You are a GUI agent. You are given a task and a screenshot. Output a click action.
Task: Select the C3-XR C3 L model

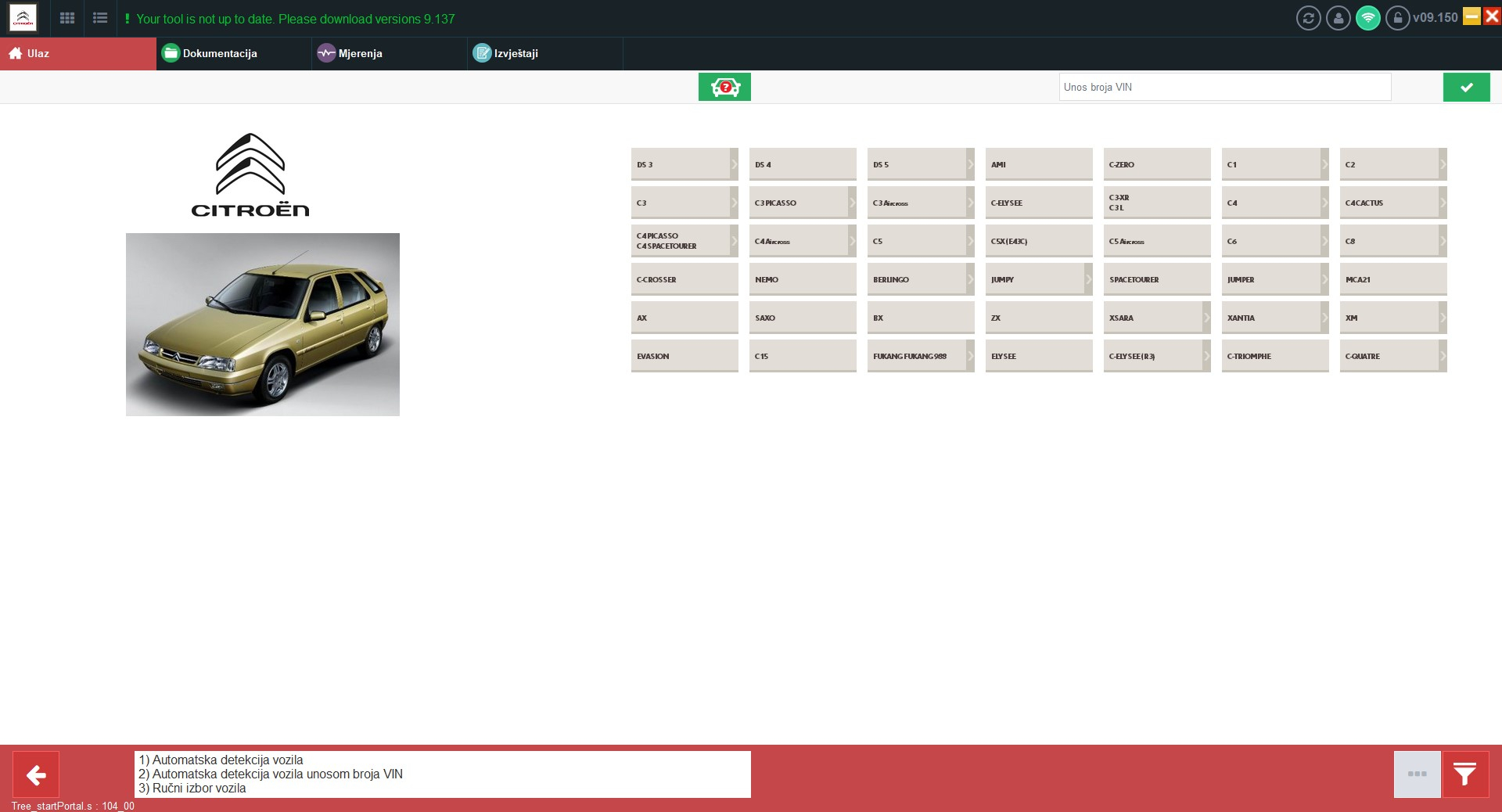(x=1157, y=203)
